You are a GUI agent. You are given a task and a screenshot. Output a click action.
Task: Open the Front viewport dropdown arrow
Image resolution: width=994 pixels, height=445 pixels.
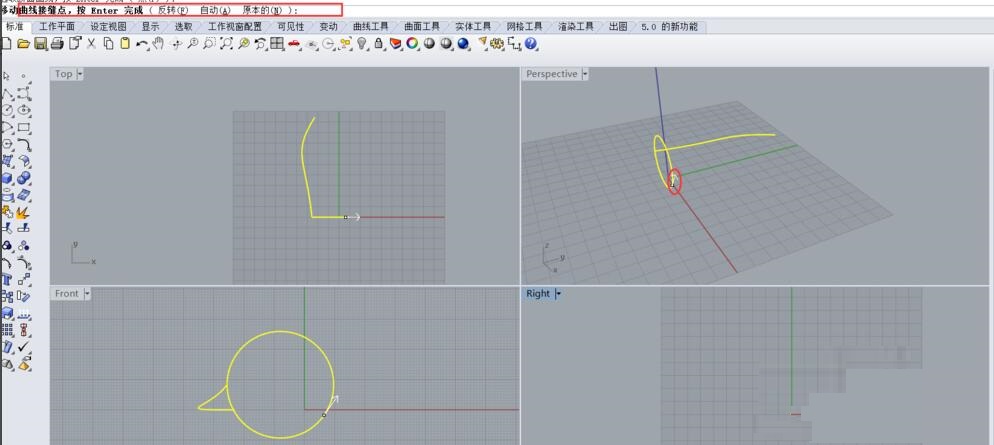pos(87,293)
